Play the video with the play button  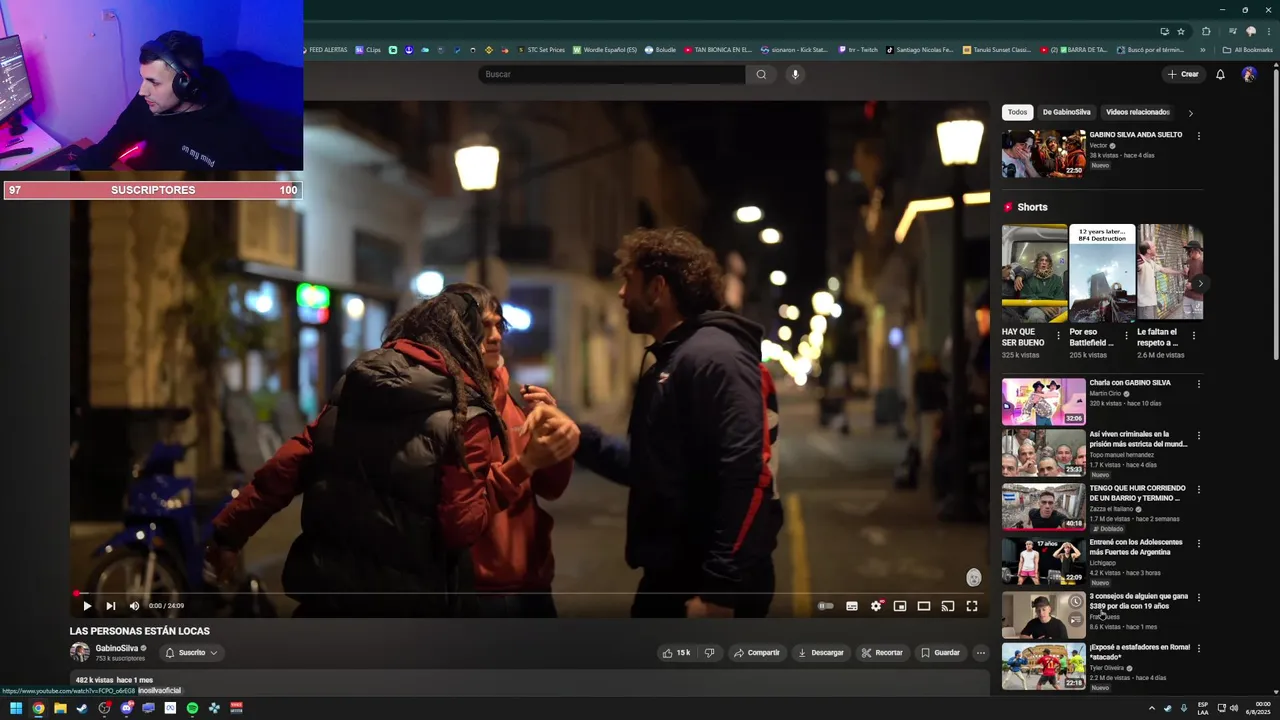(x=87, y=606)
